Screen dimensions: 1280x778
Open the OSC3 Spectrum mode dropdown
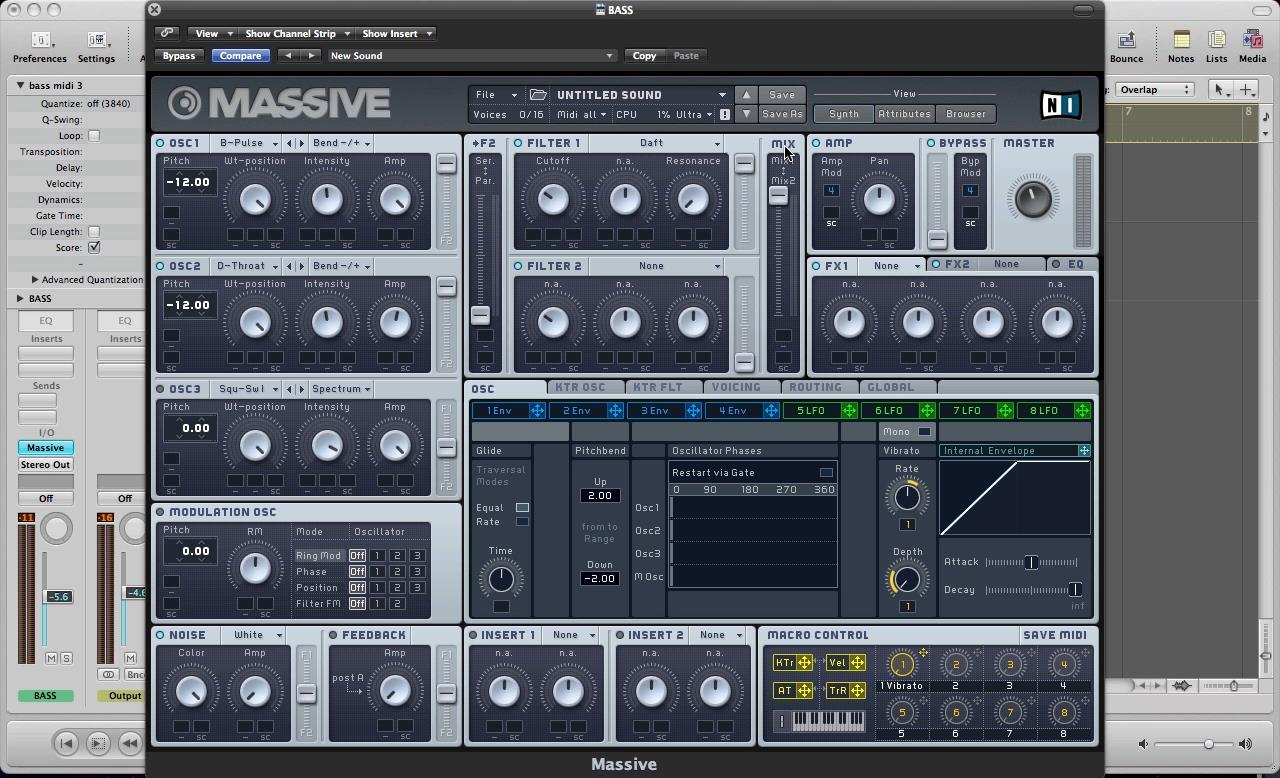(341, 389)
